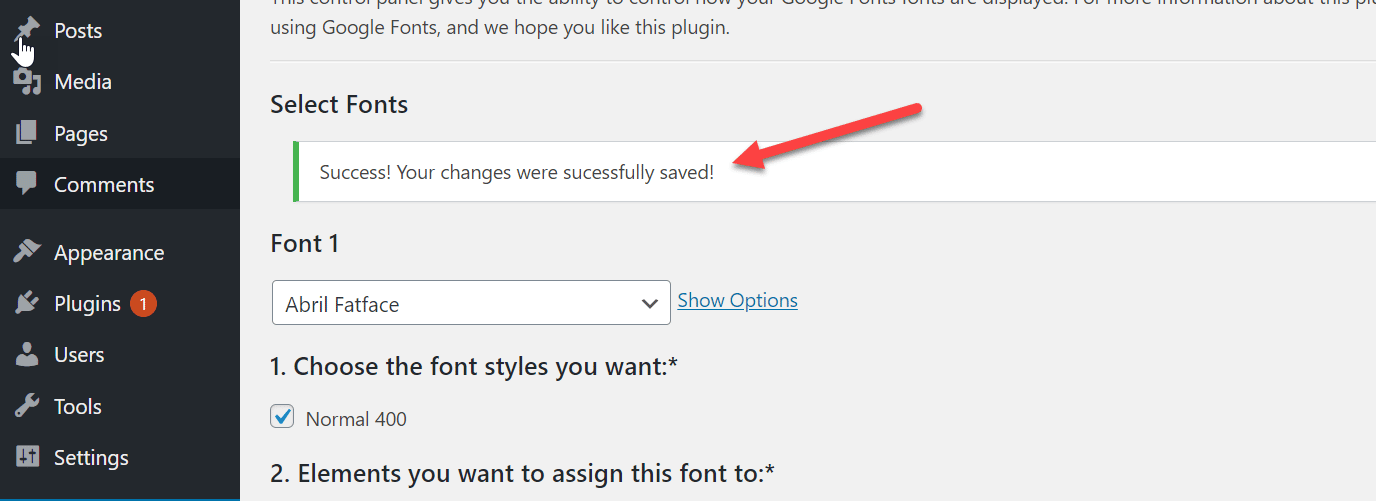1376x501 pixels.
Task: Click the Show Options link
Action: [737, 301]
